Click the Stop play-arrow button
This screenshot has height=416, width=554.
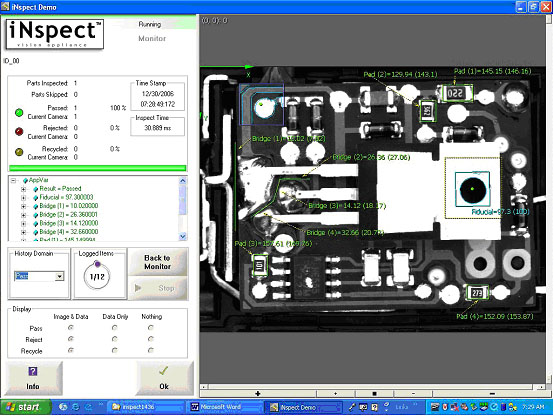[x=158, y=288]
